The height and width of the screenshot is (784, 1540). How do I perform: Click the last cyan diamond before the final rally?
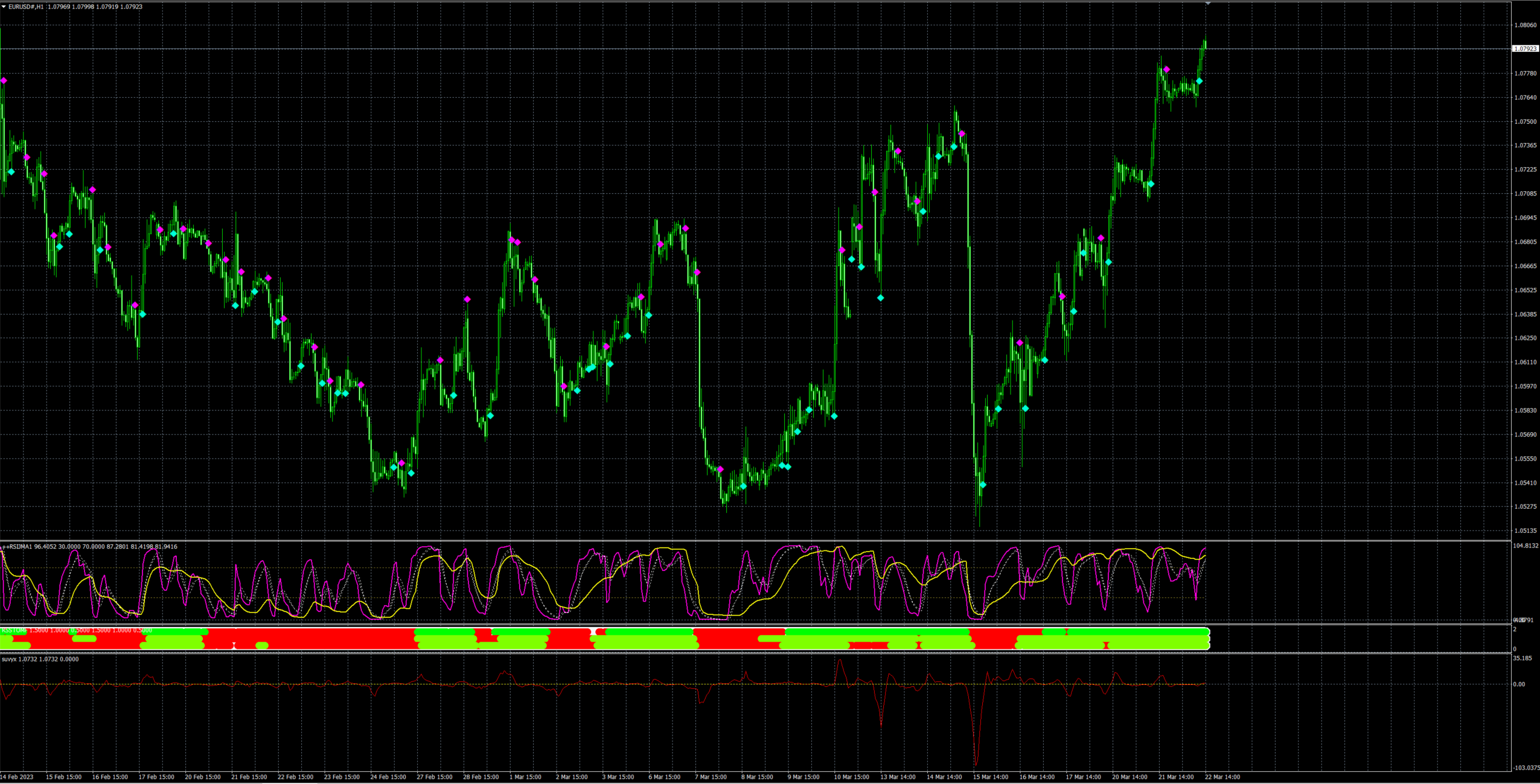(1199, 81)
